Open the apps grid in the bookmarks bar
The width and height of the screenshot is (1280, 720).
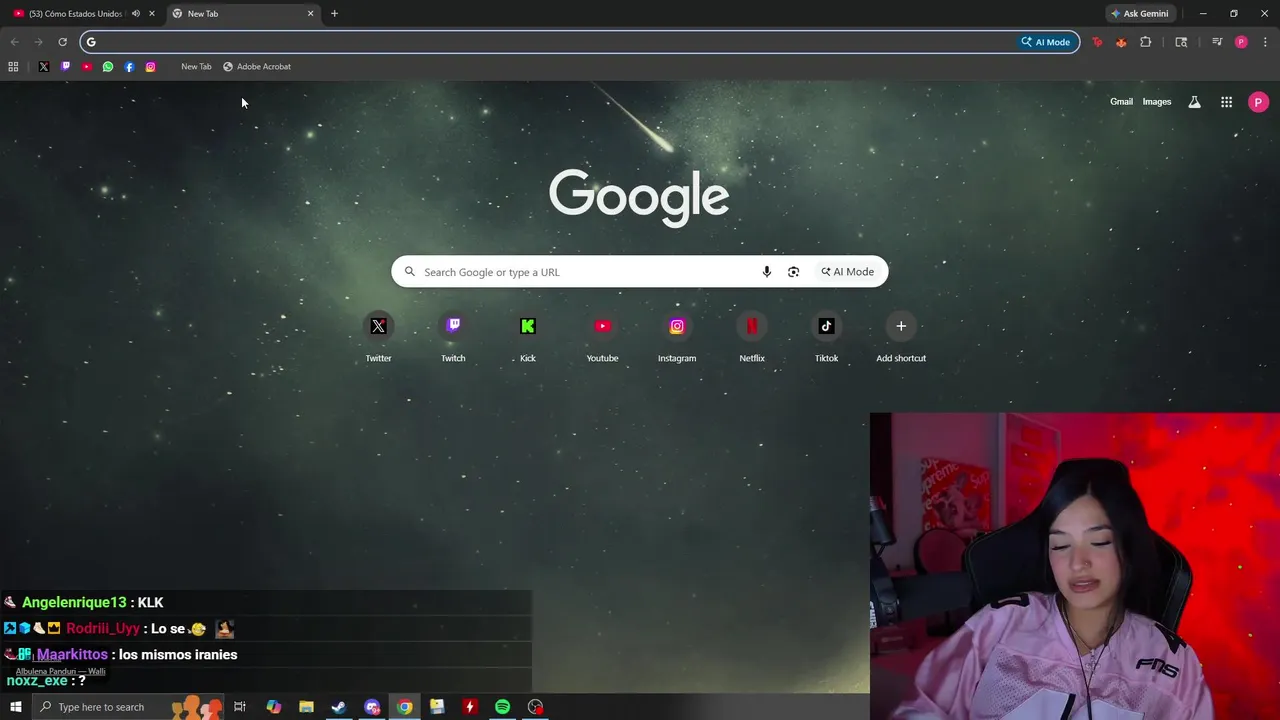(13, 67)
